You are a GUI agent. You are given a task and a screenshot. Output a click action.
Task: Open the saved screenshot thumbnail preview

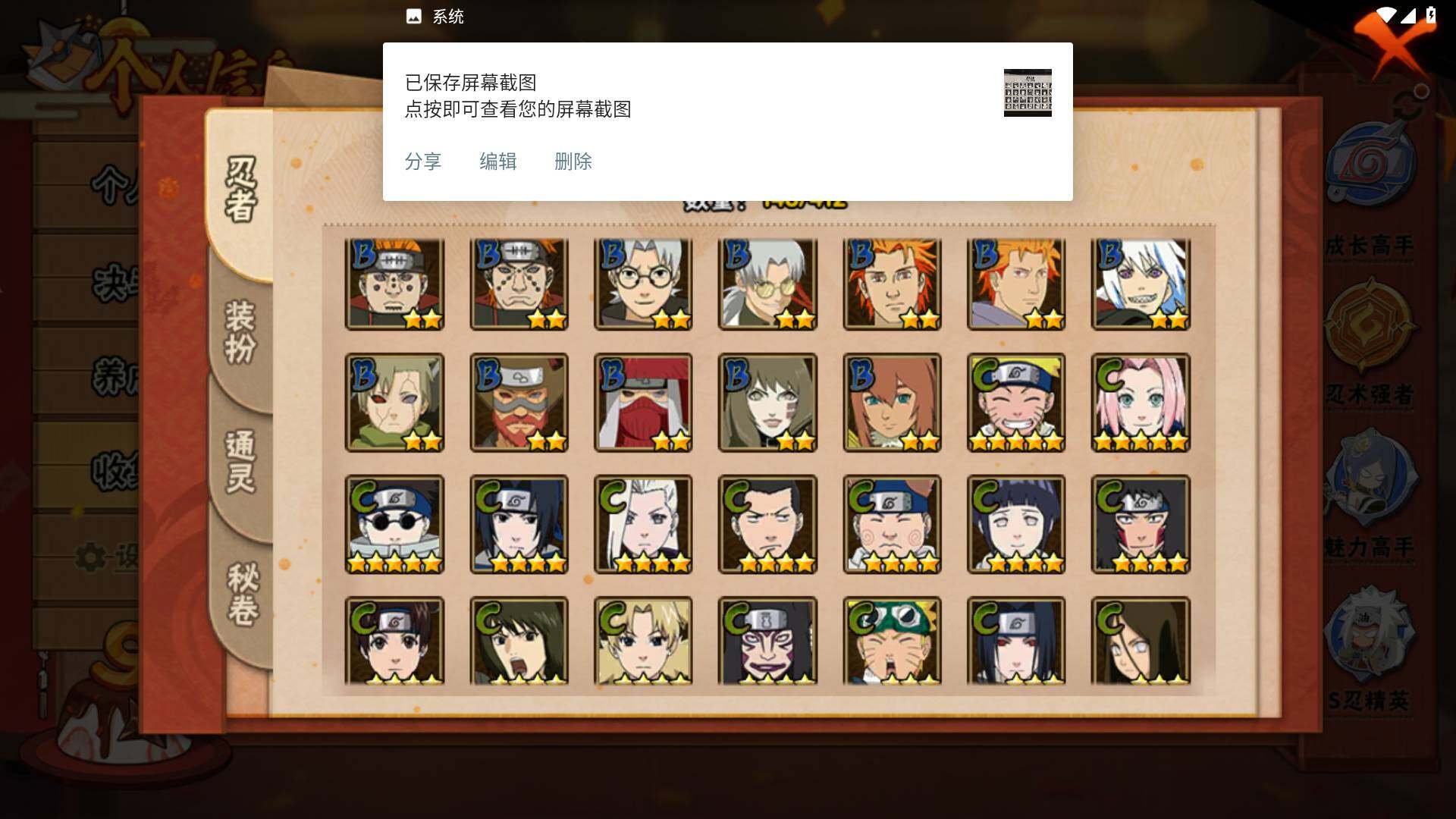click(x=1028, y=93)
